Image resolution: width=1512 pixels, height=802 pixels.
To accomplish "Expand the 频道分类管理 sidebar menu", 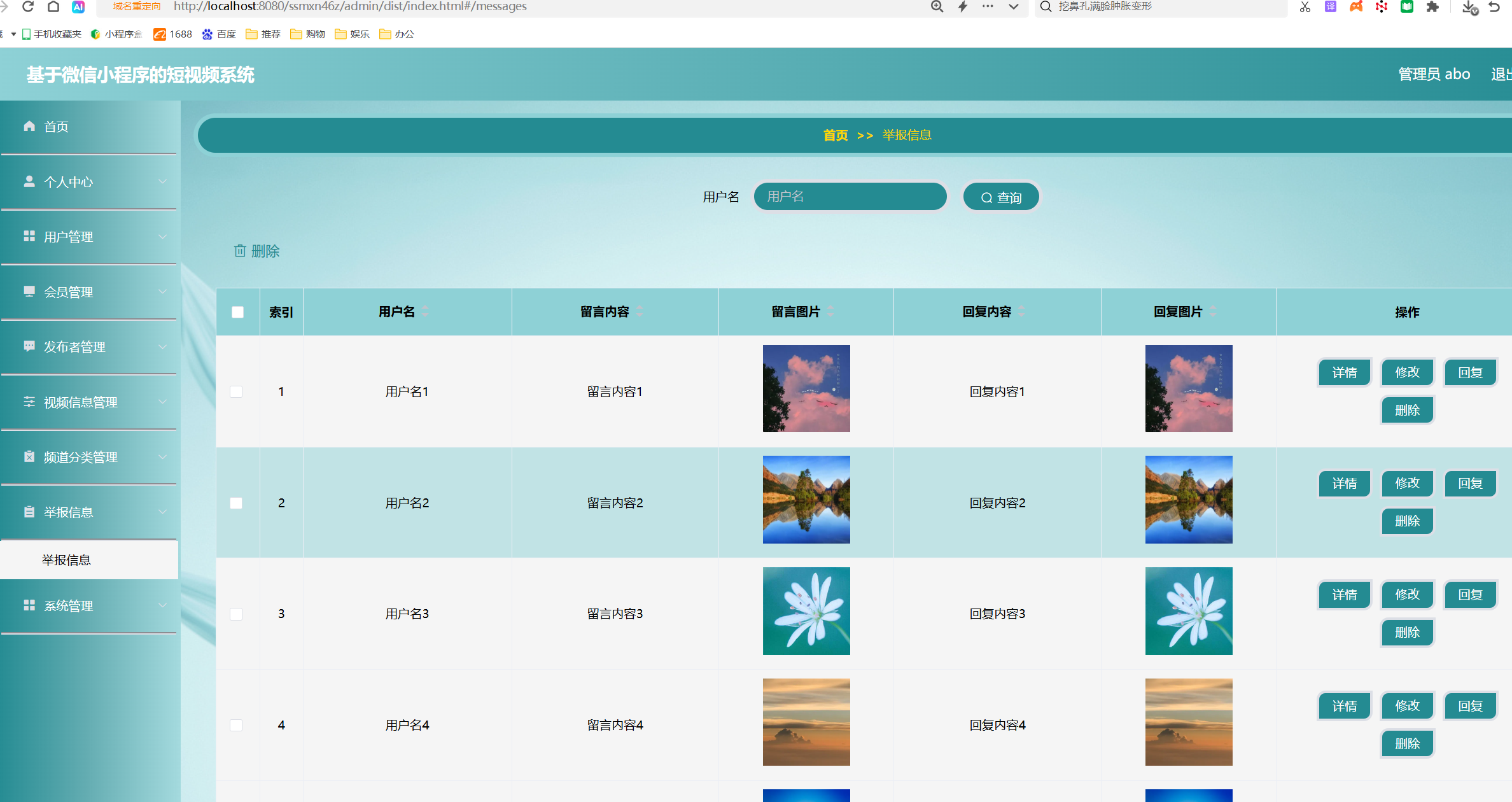I will (89, 457).
